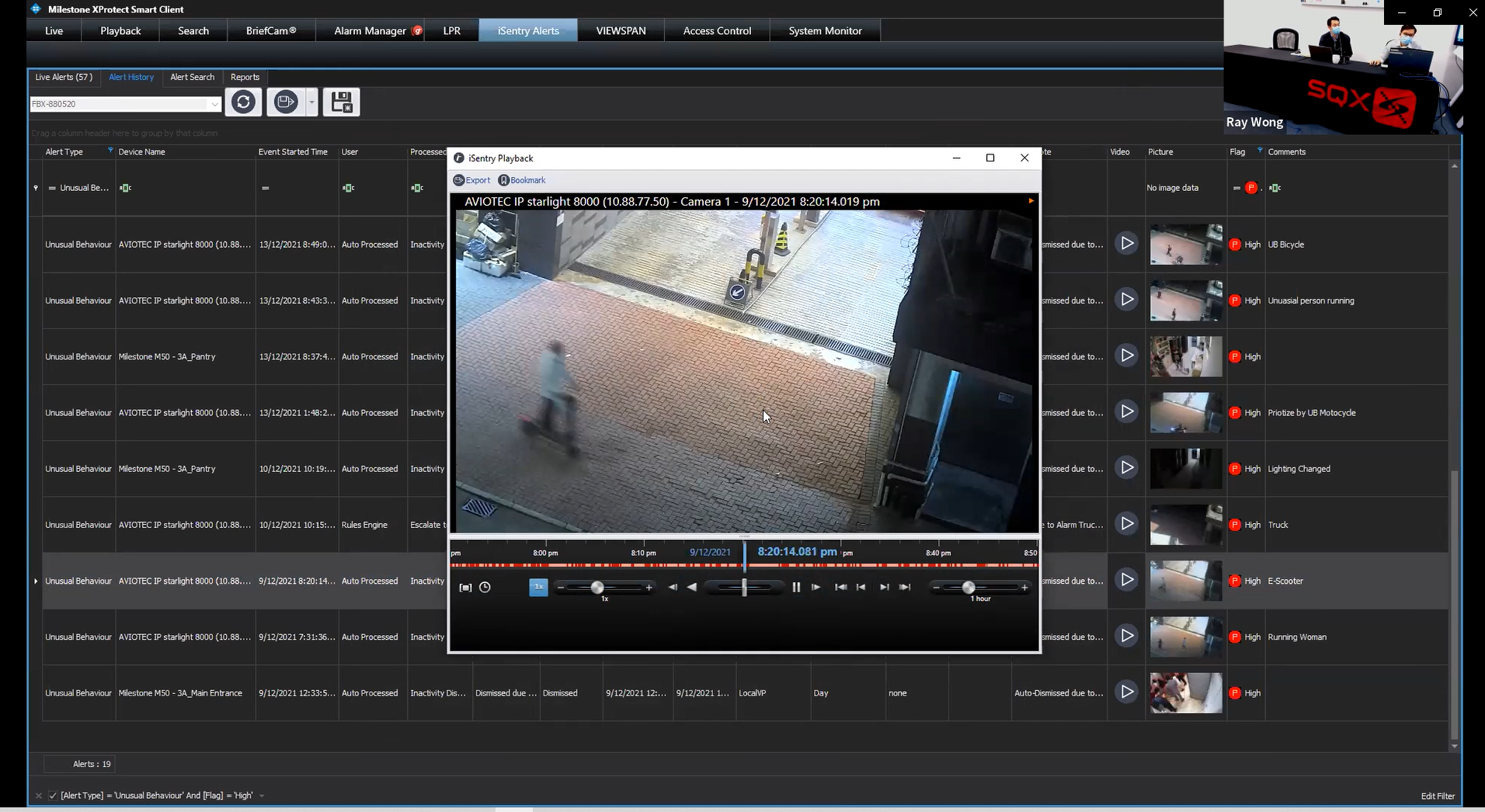Click the Edit Filter button
Image resolution: width=1485 pixels, height=812 pixels.
coord(1438,796)
